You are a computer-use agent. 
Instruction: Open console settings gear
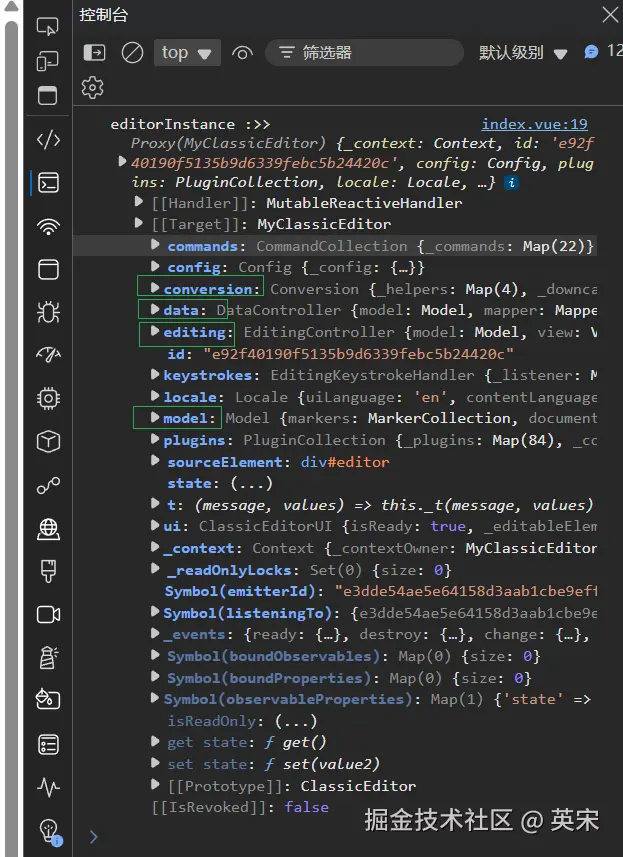click(x=92, y=87)
